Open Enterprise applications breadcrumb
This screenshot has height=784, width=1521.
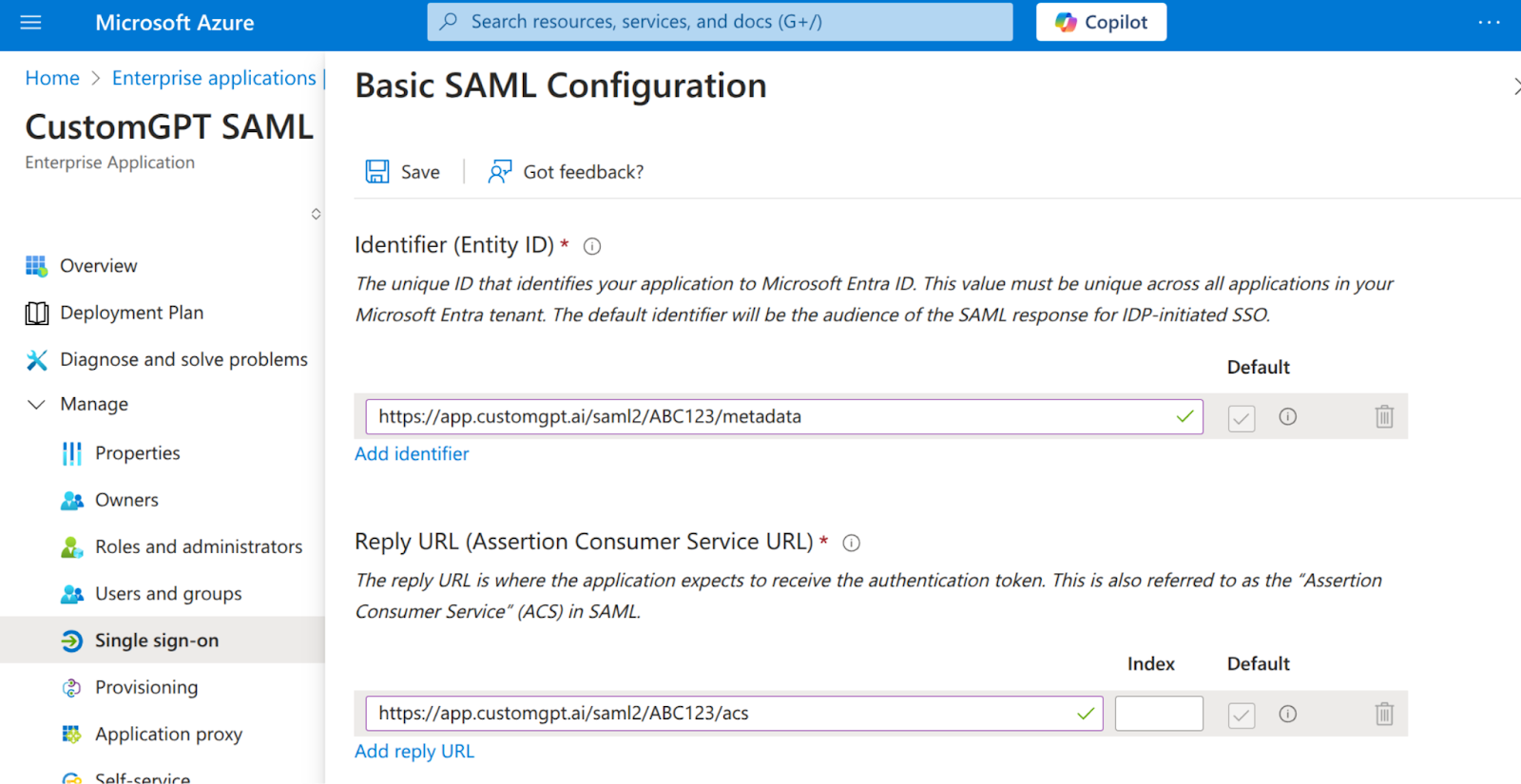tap(214, 78)
